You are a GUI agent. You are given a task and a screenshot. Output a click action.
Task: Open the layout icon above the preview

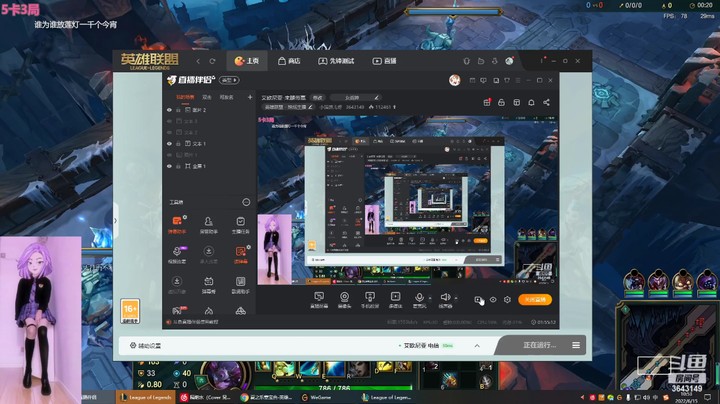point(517,102)
